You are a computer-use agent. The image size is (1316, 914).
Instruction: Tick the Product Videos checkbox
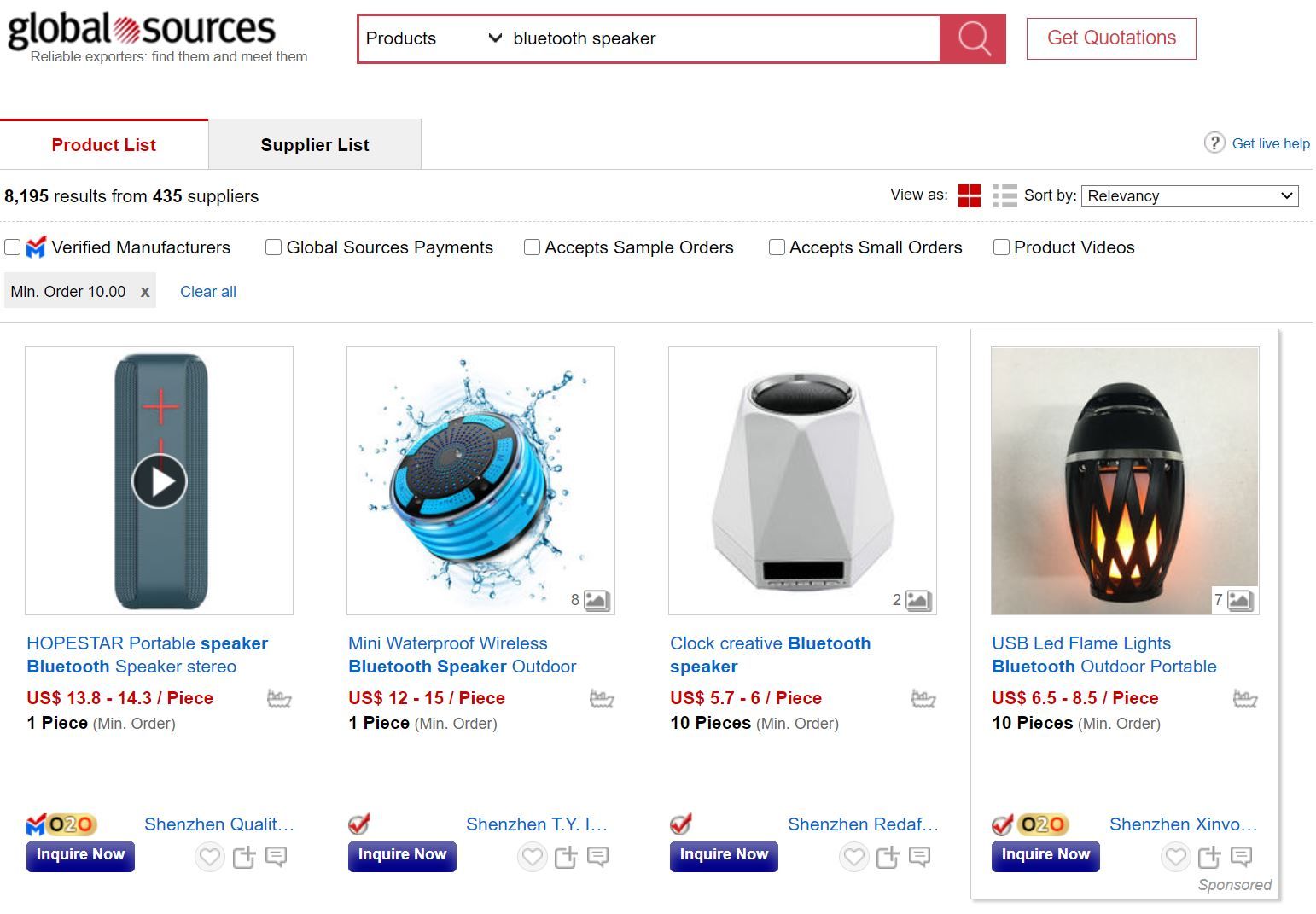1001,247
